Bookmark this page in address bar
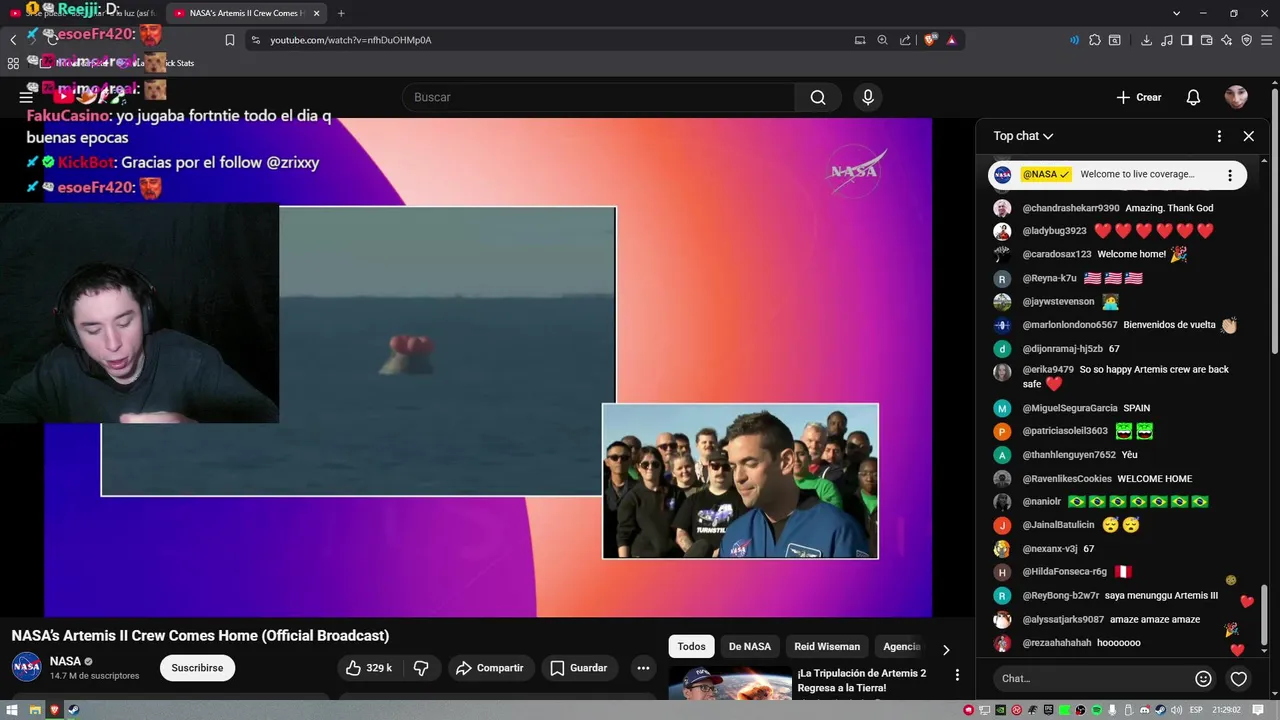 point(230,40)
